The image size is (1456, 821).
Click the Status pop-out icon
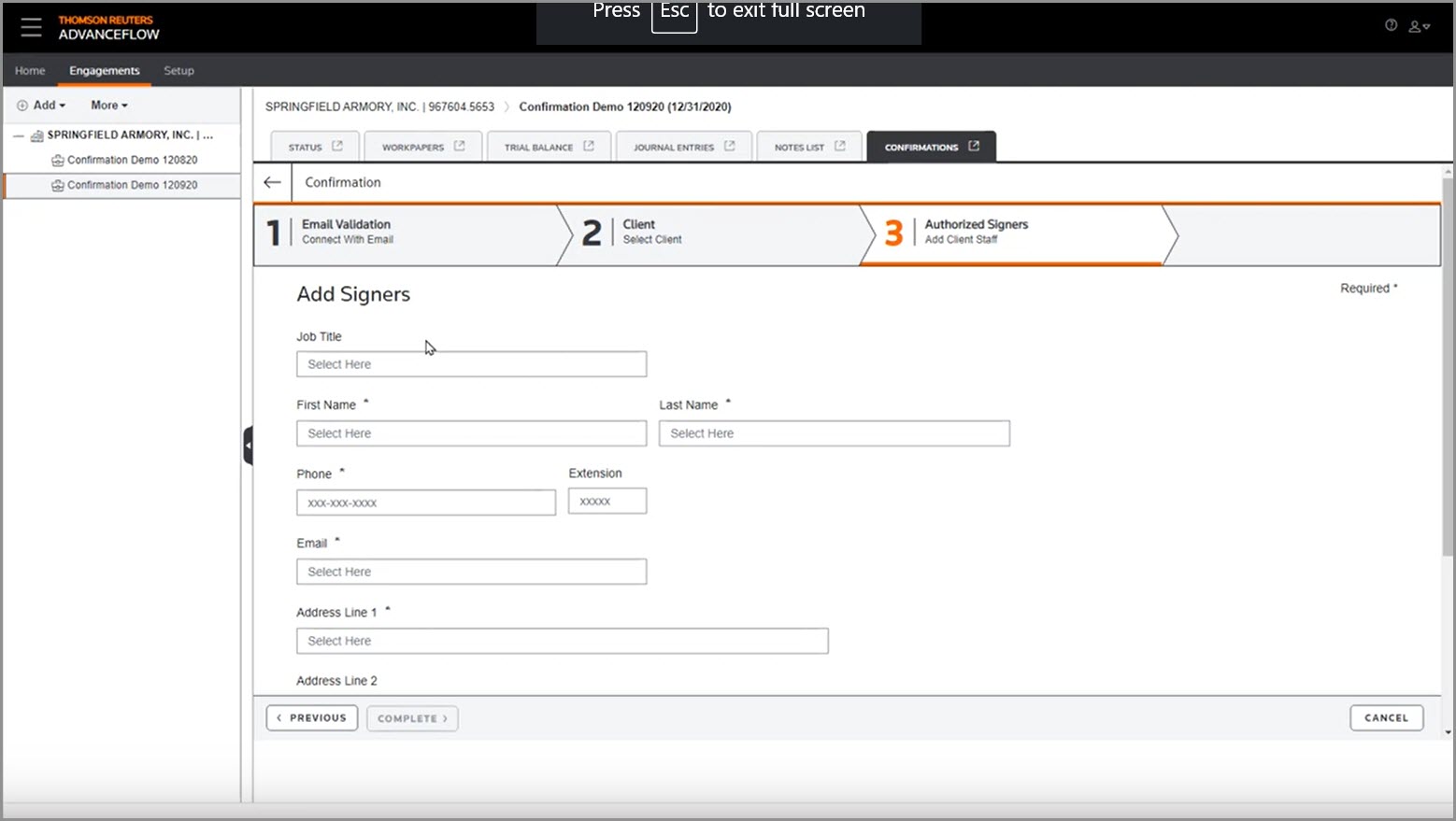point(339,146)
